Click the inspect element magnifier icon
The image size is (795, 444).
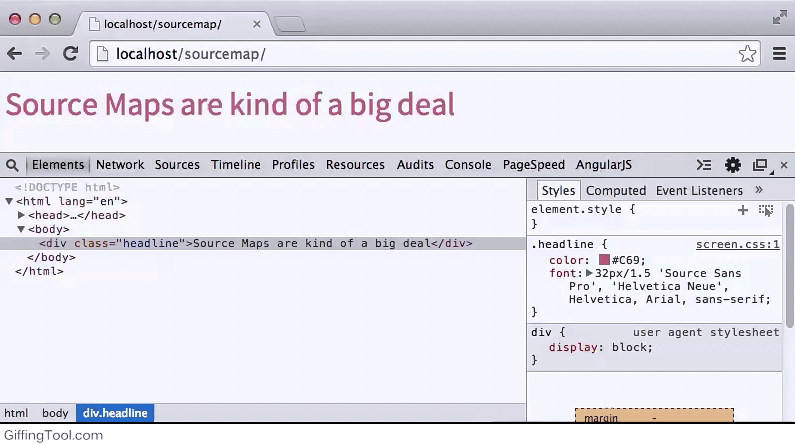[x=12, y=165]
